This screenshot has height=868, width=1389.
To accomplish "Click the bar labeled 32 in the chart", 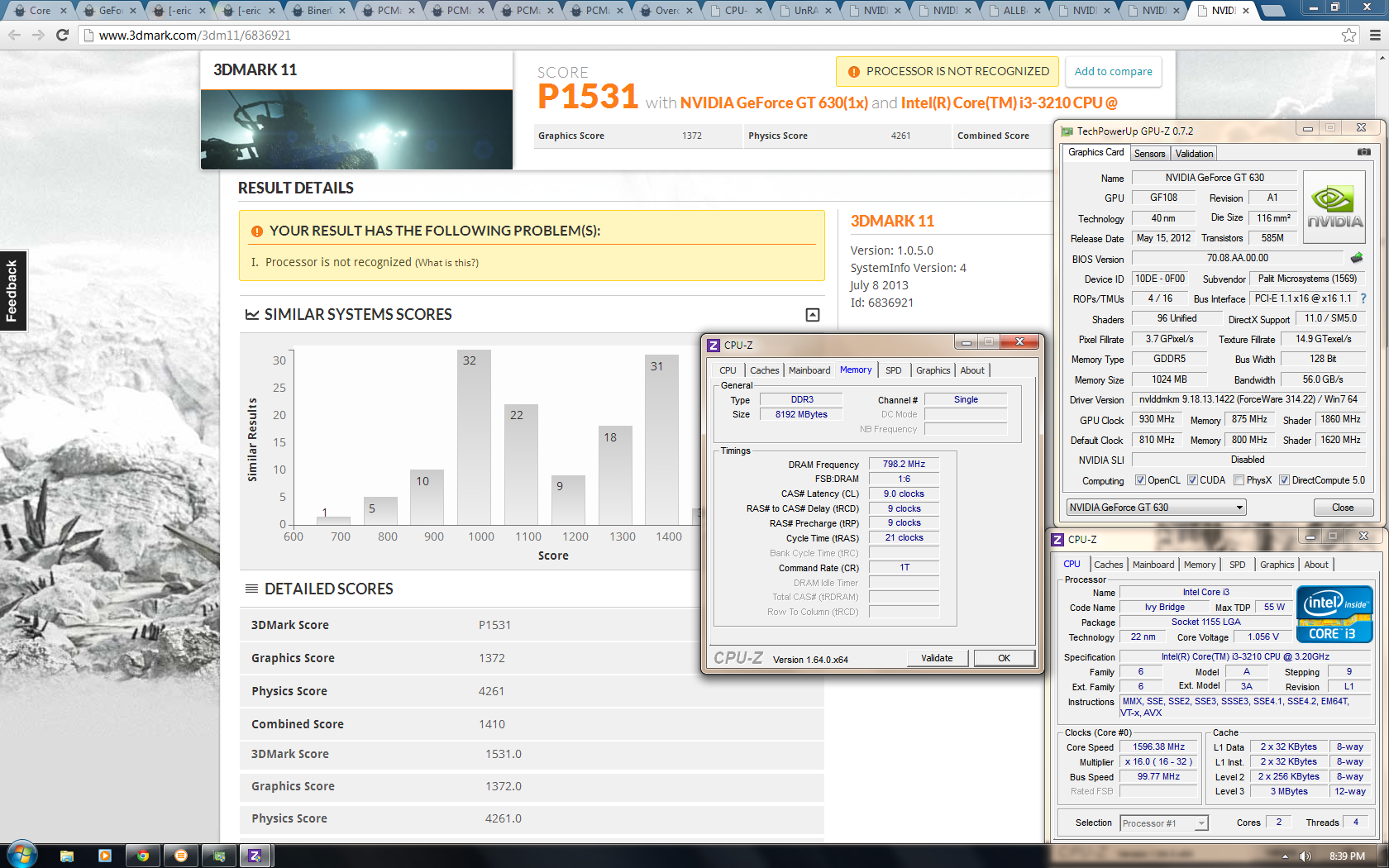I will pos(474,437).
